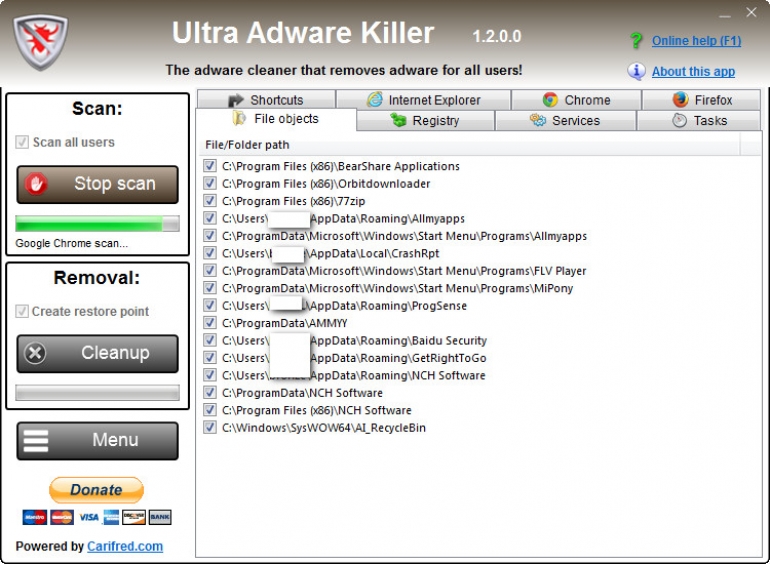Click the blue info icon beside About
This screenshot has height=564, width=770.
(x=636, y=71)
